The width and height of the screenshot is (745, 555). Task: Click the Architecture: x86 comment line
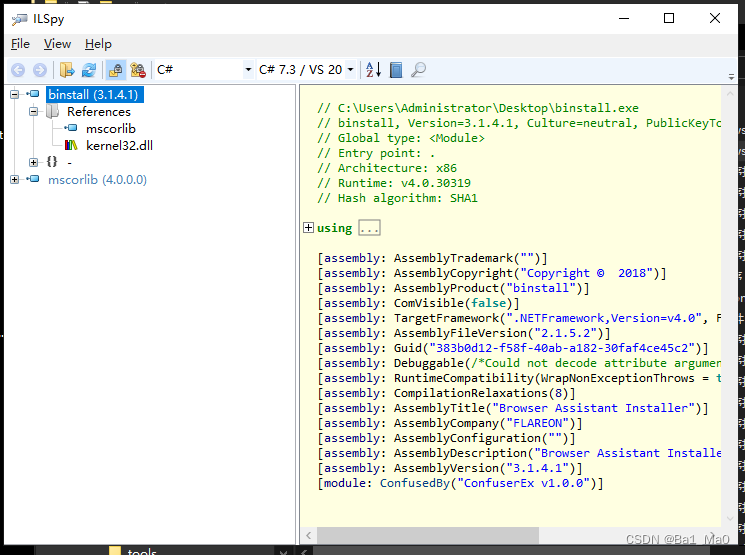click(387, 168)
